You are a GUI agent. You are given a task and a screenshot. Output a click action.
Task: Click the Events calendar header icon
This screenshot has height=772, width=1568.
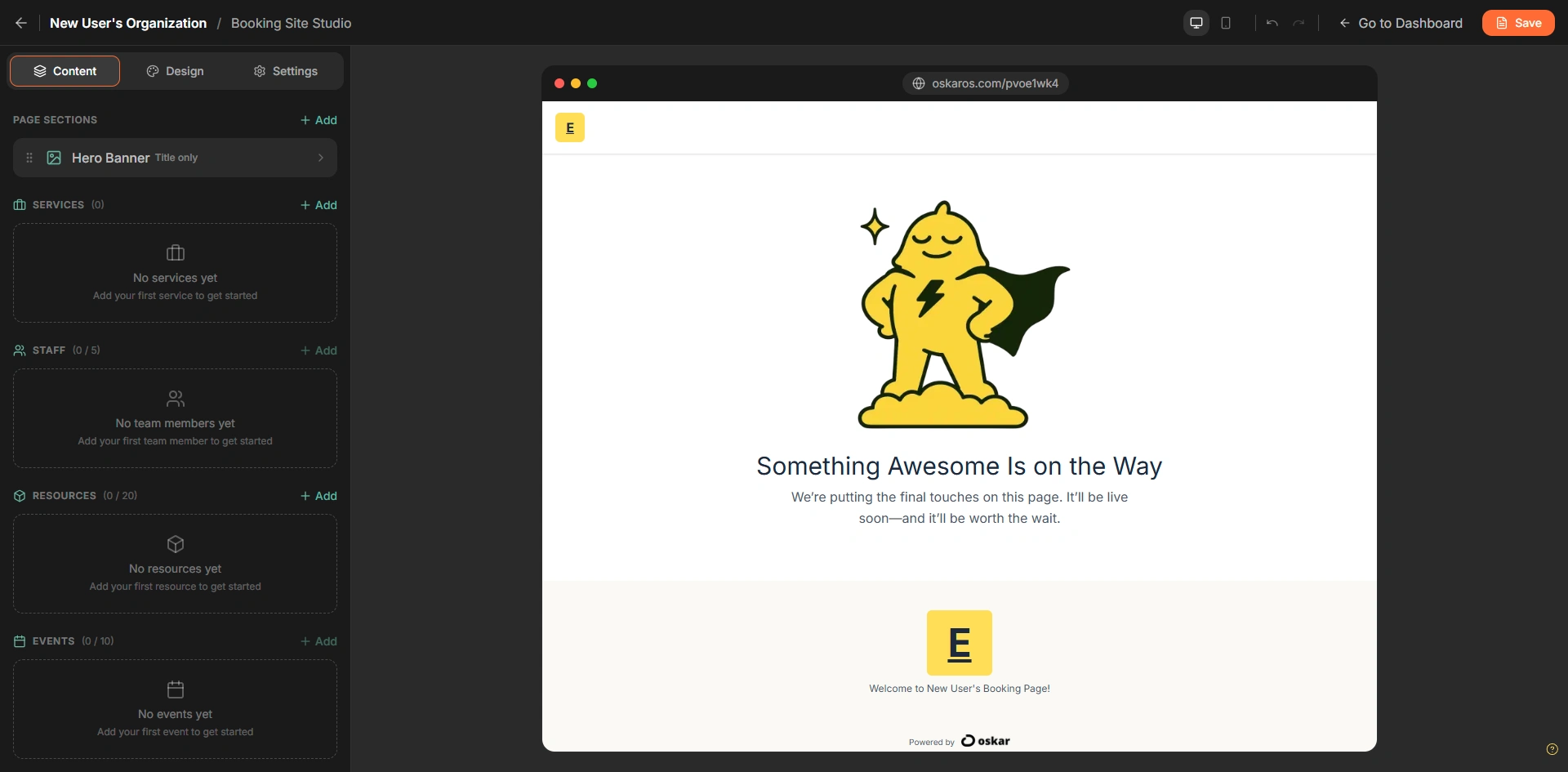tap(20, 641)
